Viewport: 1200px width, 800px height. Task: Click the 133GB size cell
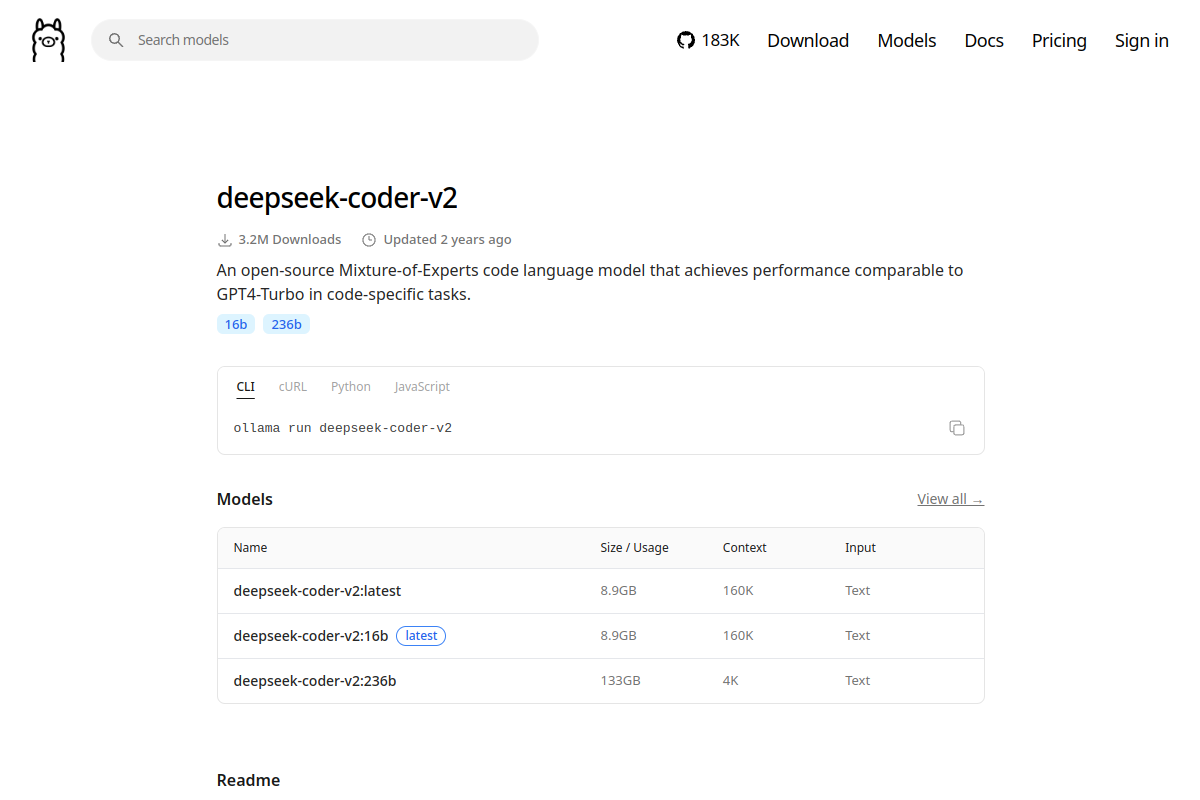[620, 681]
